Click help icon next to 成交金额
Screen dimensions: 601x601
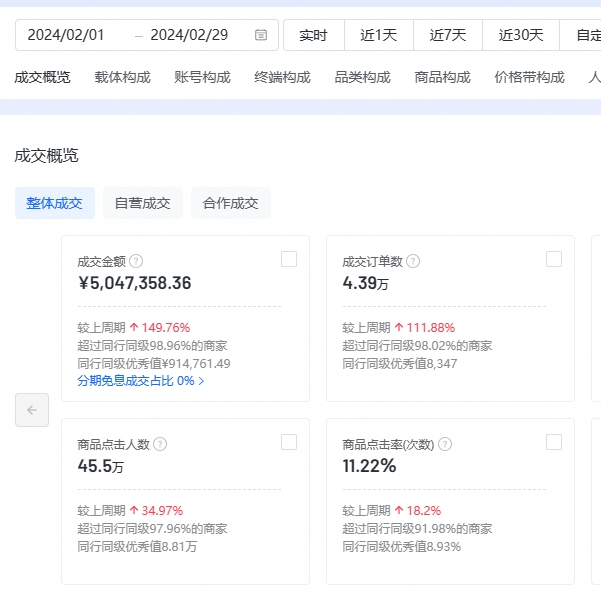click(x=136, y=261)
